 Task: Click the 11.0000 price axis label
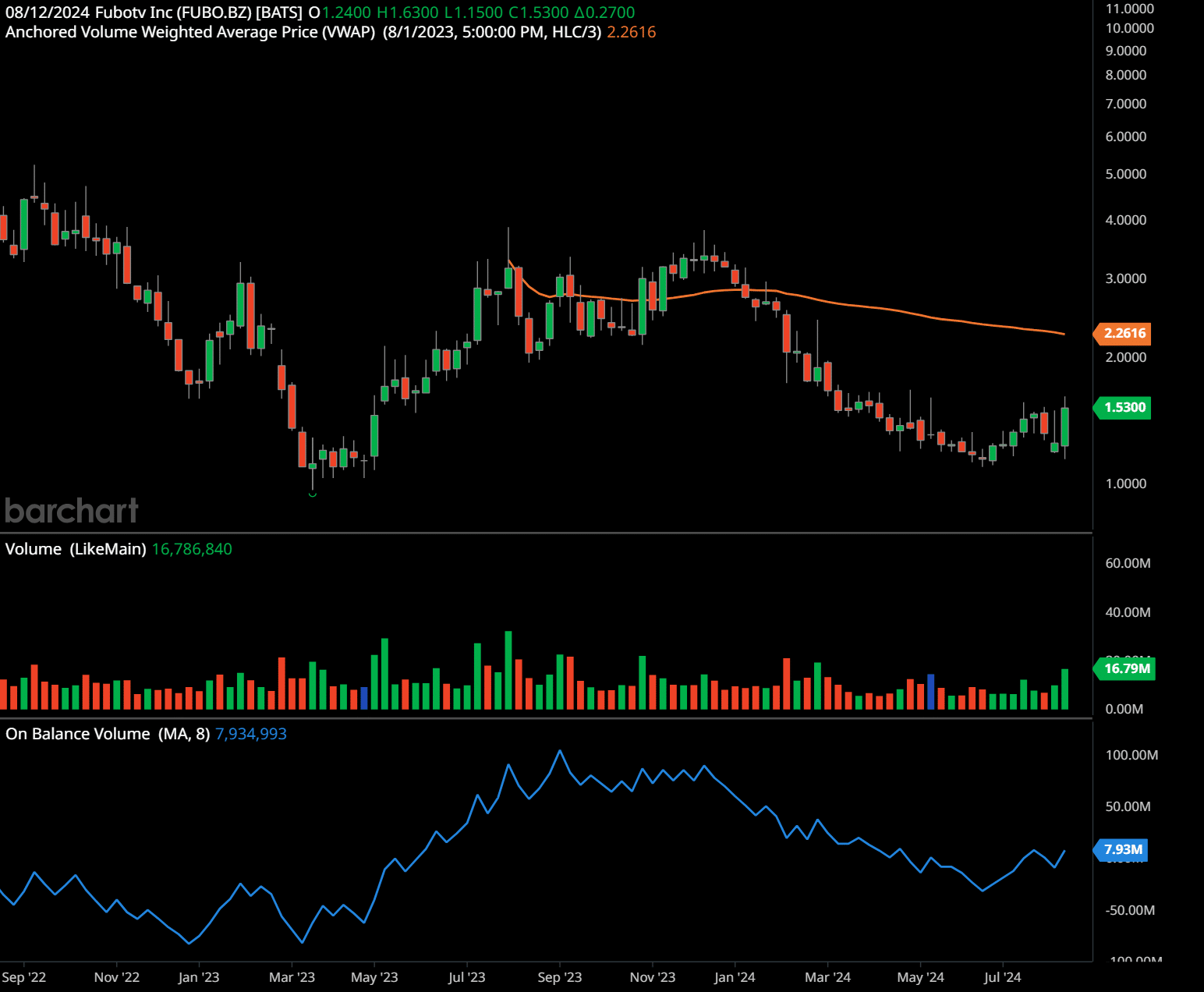coord(1130,9)
